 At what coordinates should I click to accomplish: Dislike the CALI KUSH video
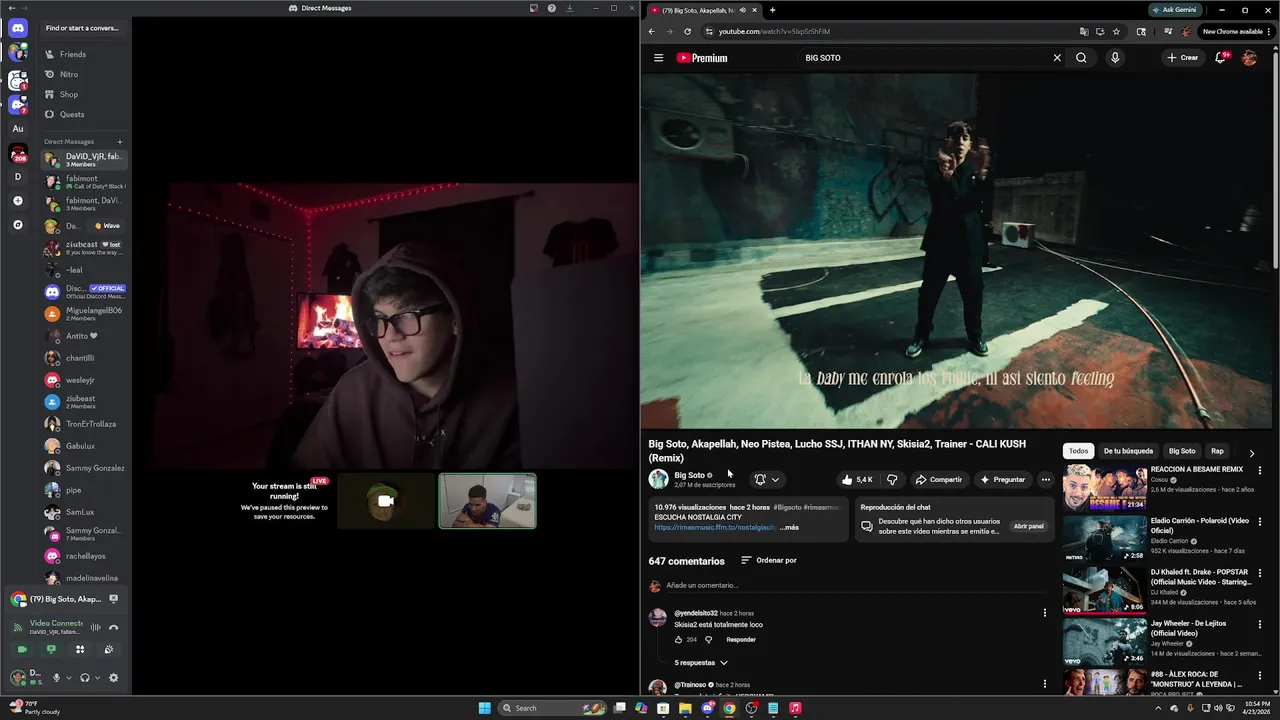(x=892, y=479)
